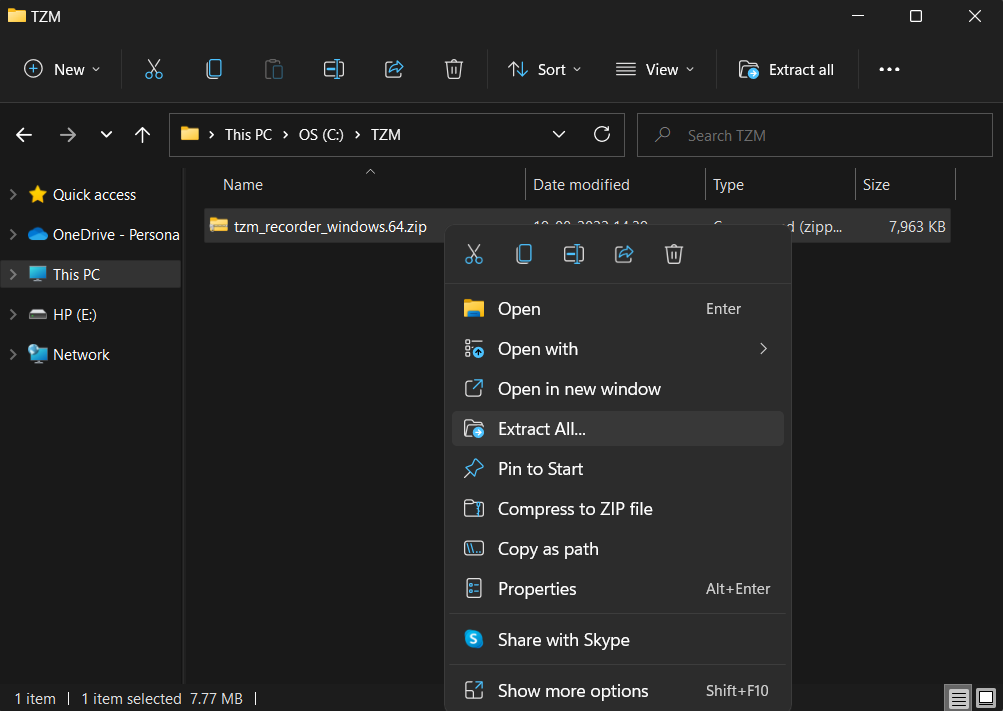This screenshot has height=711, width=1003.
Task: Go up one folder level
Action: tap(142, 135)
